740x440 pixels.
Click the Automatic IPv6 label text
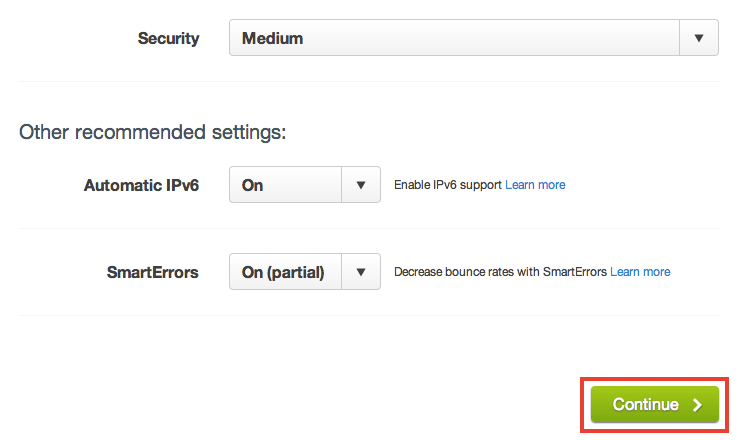coord(142,185)
